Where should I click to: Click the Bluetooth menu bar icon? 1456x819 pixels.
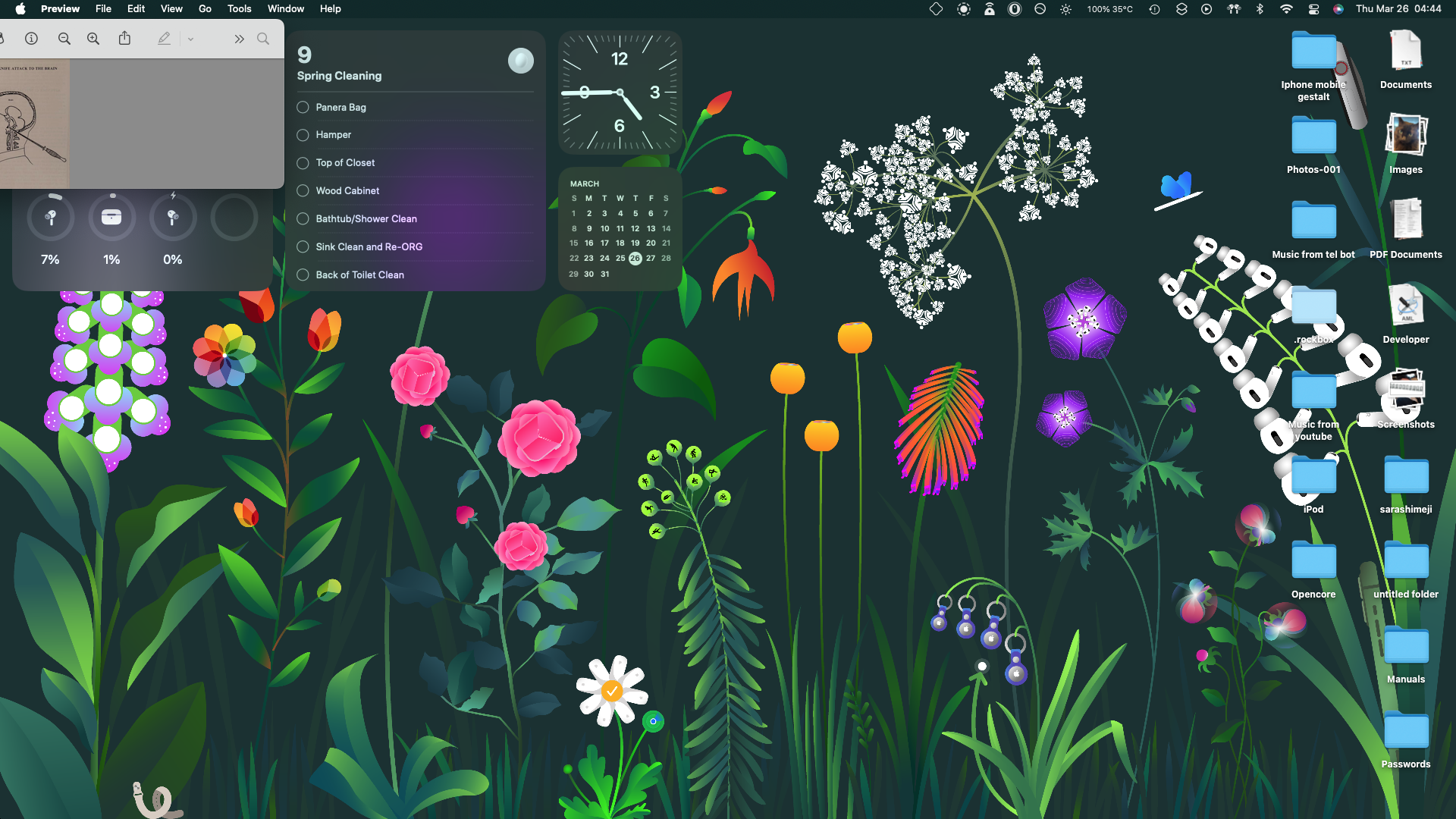(x=1260, y=9)
